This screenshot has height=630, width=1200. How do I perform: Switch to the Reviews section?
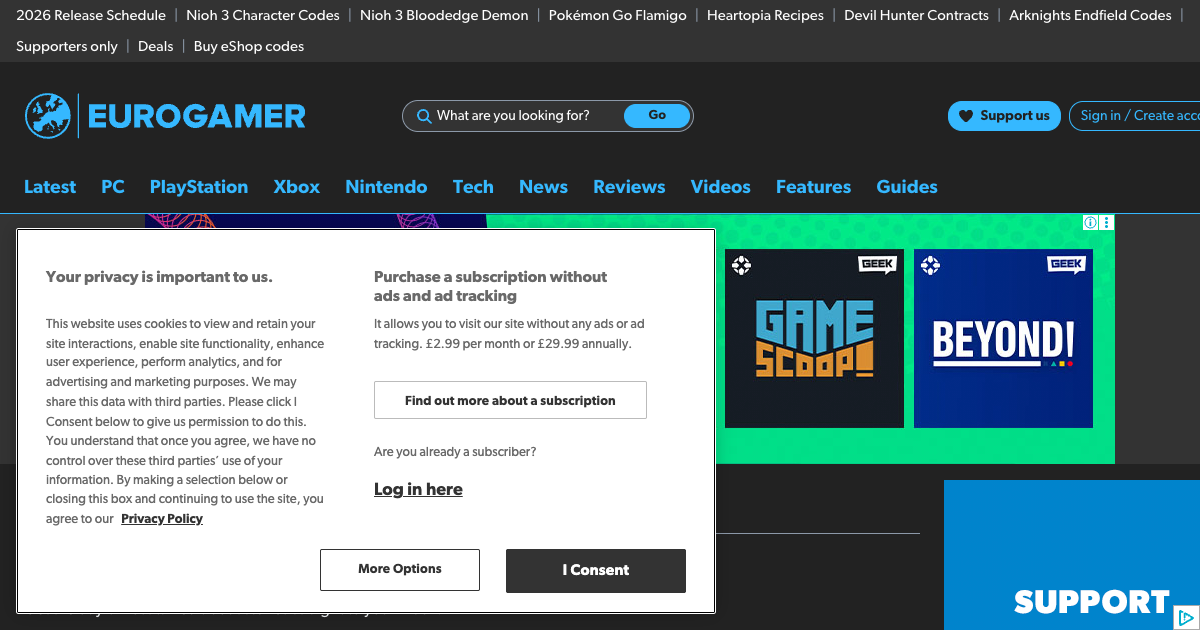tap(629, 187)
